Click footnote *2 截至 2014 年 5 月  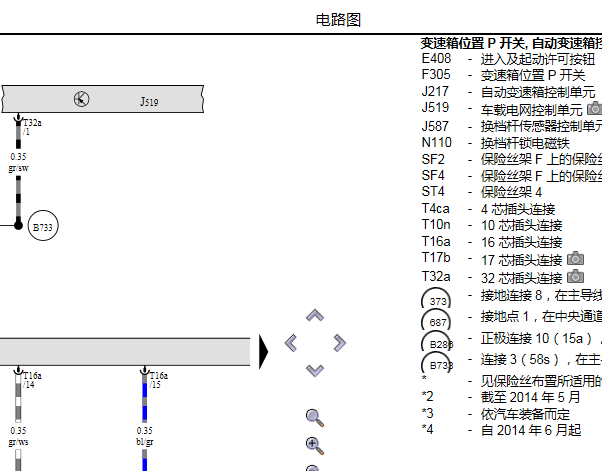click(x=501, y=397)
